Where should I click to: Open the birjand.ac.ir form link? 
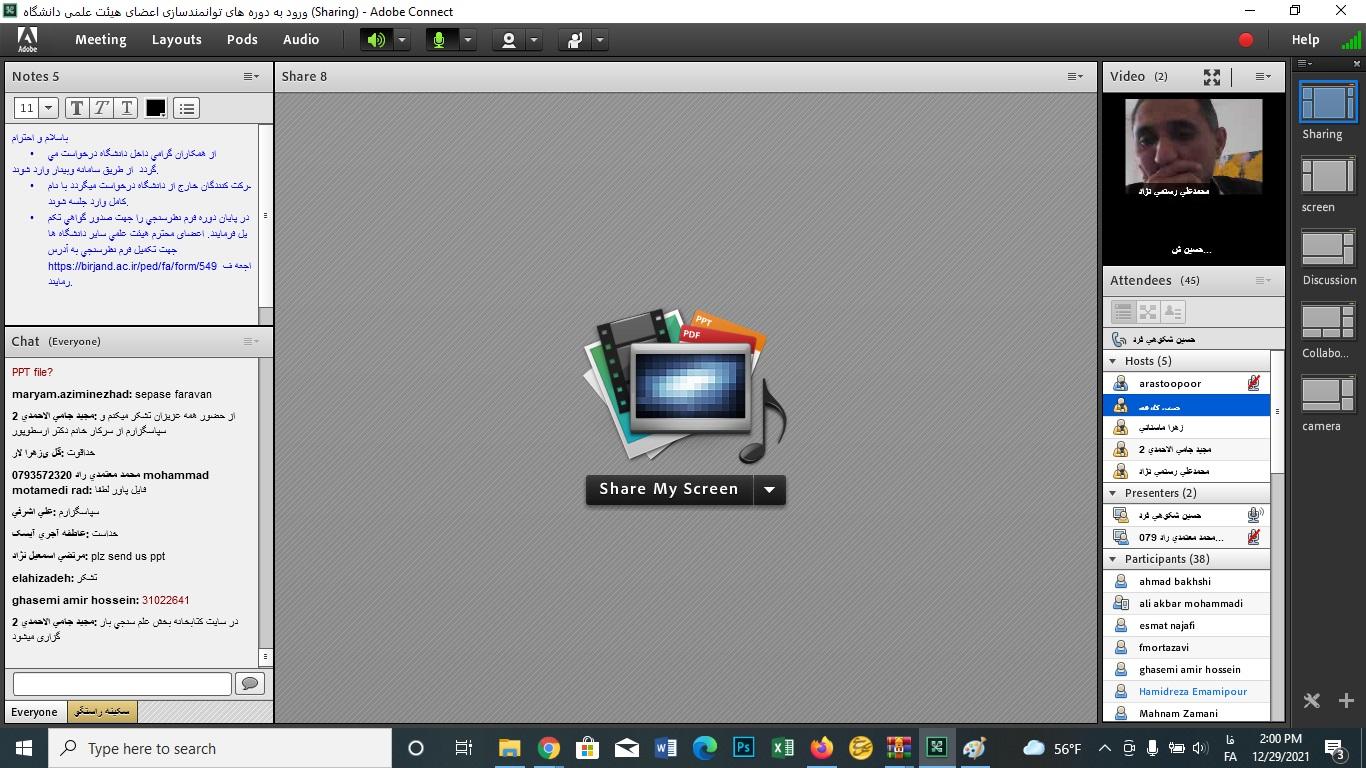coord(132,266)
